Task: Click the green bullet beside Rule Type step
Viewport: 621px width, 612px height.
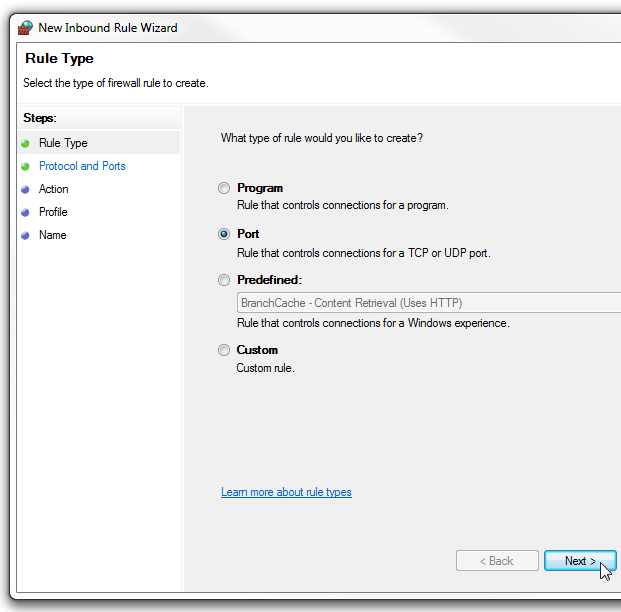Action: [x=25, y=143]
